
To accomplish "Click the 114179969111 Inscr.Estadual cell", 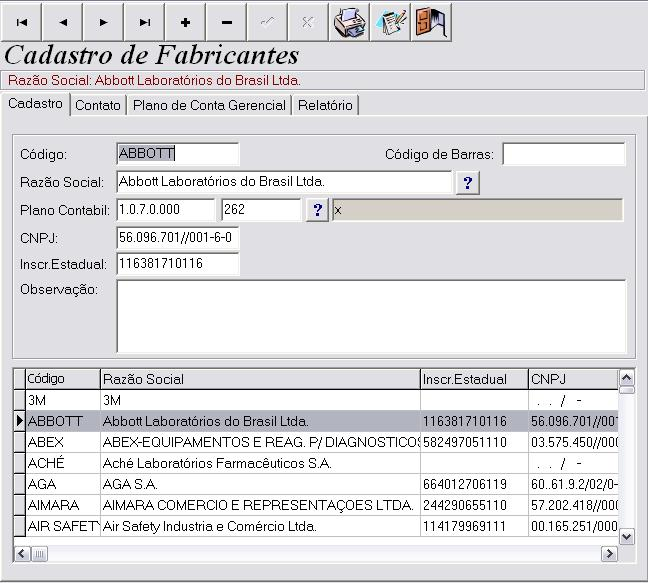I will coord(474,526).
